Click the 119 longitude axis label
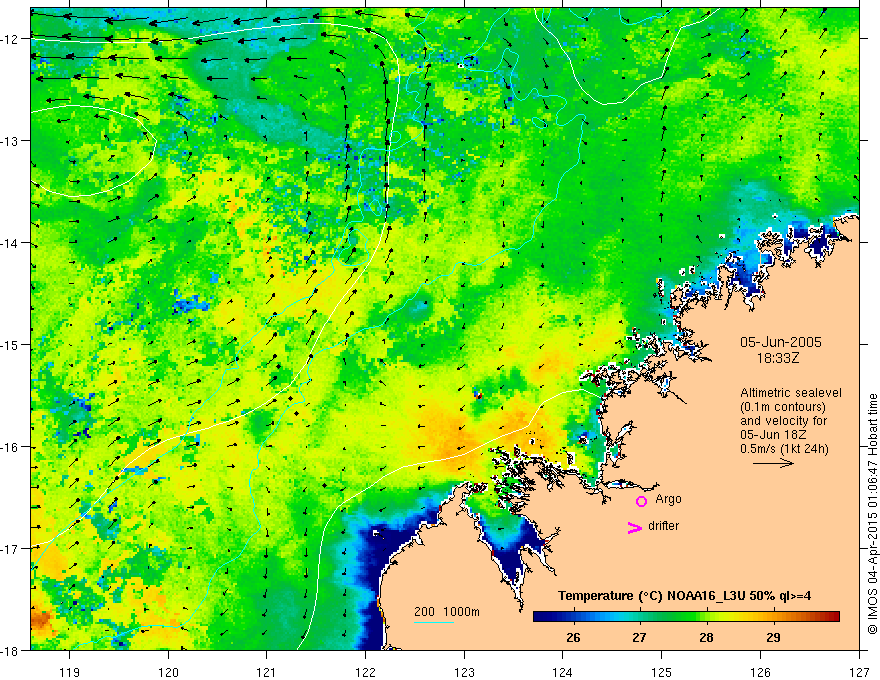880x680 pixels. click(70, 672)
